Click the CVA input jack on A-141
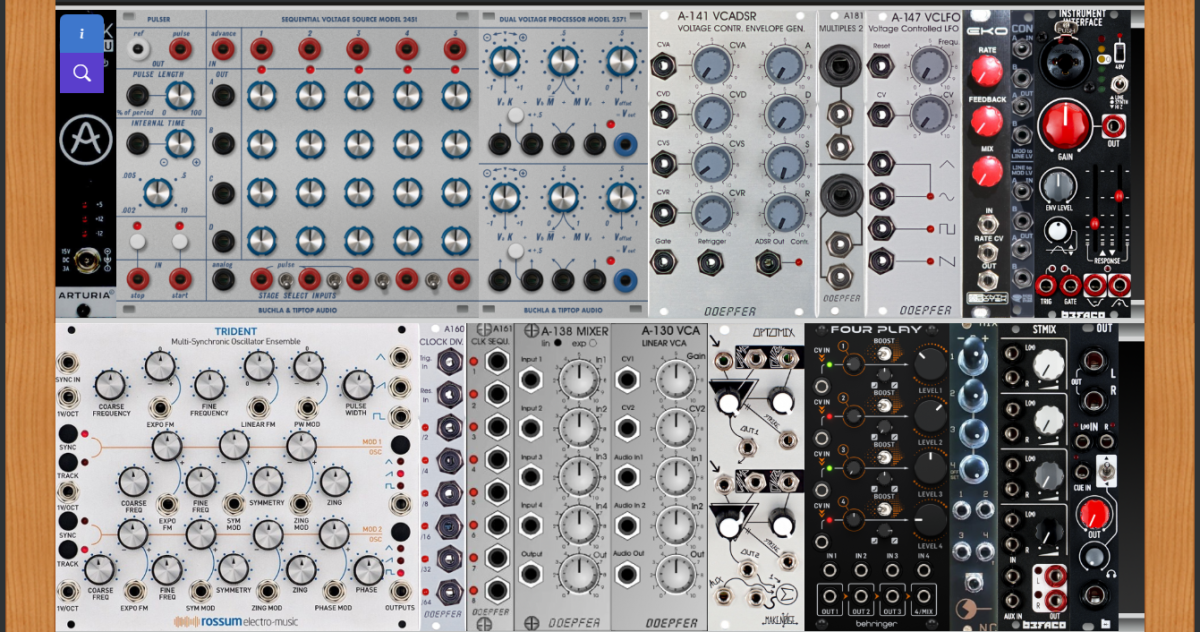The width and height of the screenshot is (1200, 632). click(x=663, y=68)
